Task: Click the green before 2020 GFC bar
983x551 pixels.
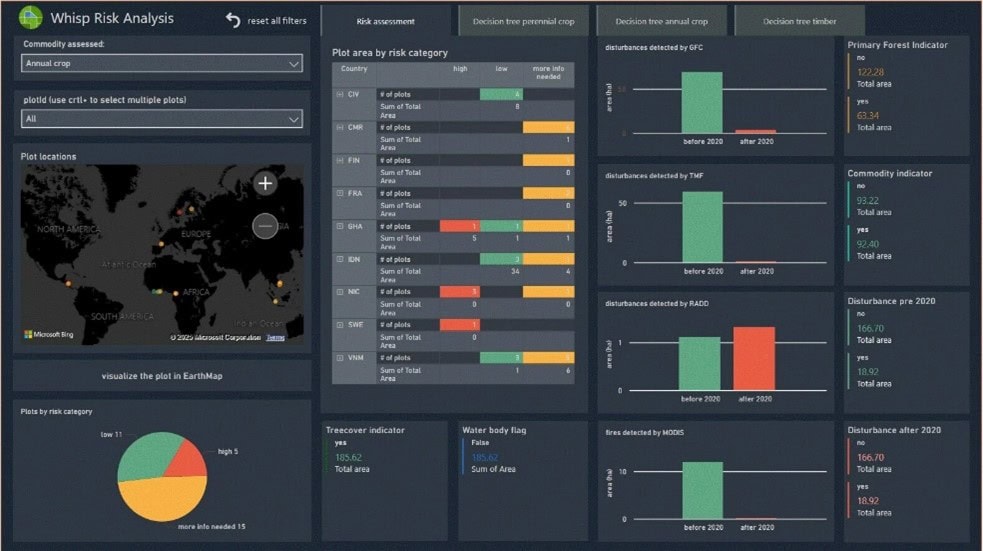Action: [702, 102]
